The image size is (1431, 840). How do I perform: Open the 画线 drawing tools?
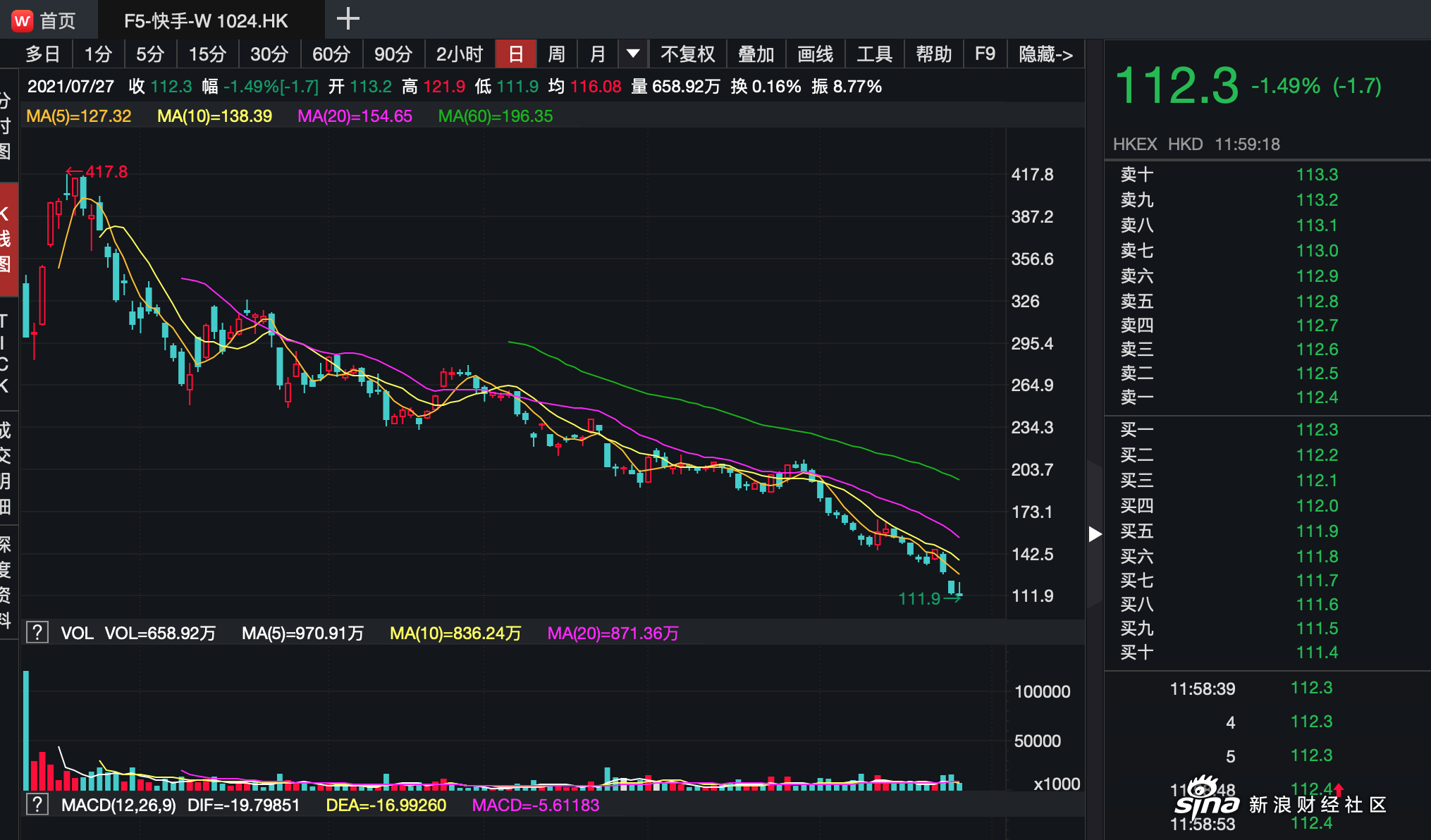[815, 54]
